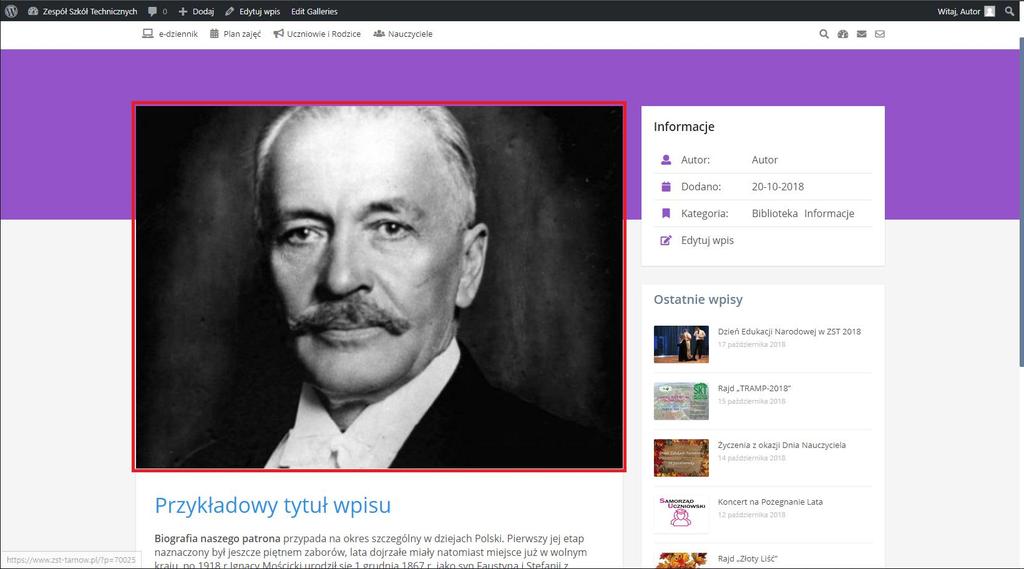Click the site search magnifier icon
1024x569 pixels.
[x=824, y=34]
